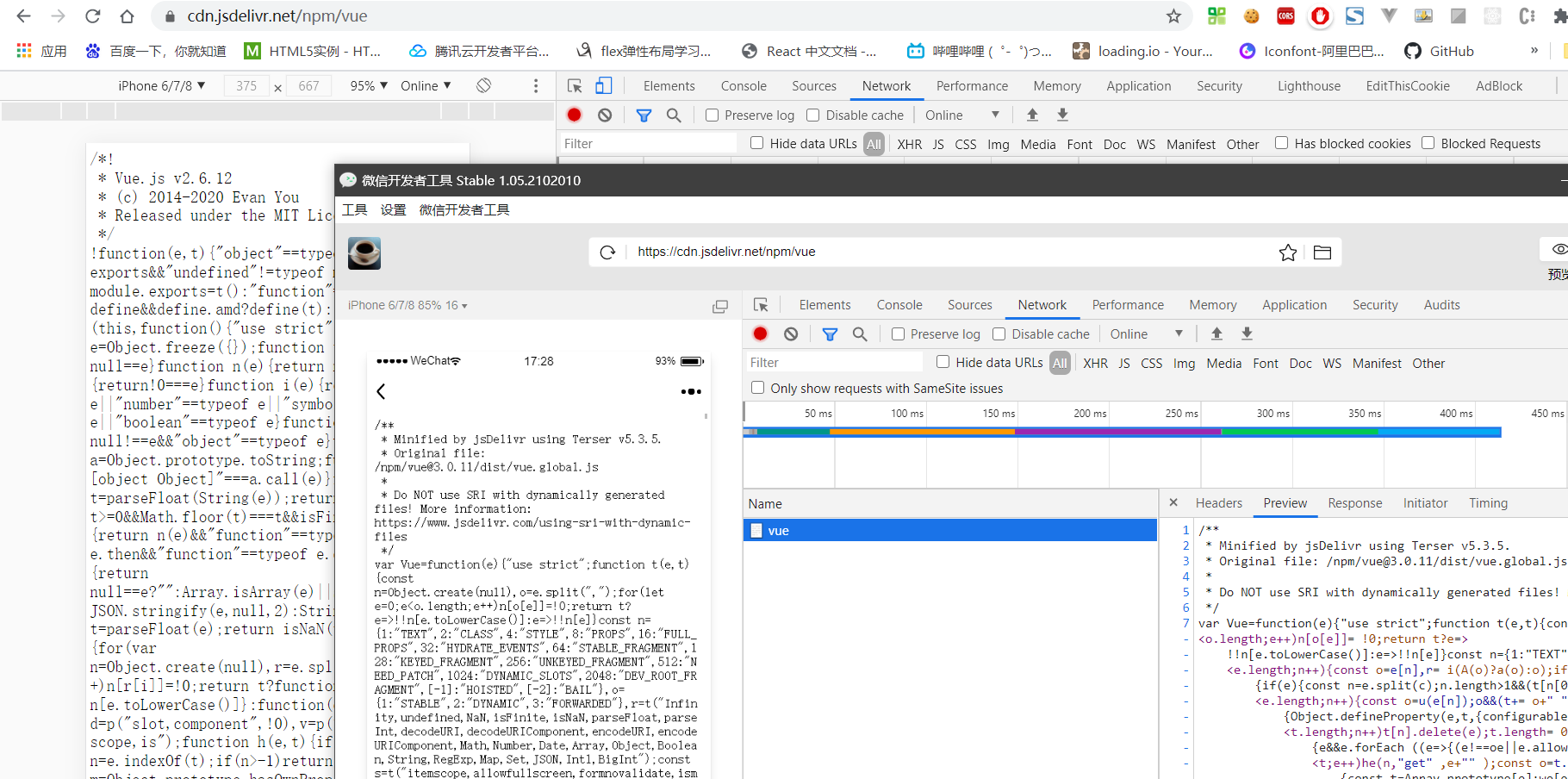Switch to the Console tab in Chrome DevTools
1568x779 pixels.
point(744,85)
